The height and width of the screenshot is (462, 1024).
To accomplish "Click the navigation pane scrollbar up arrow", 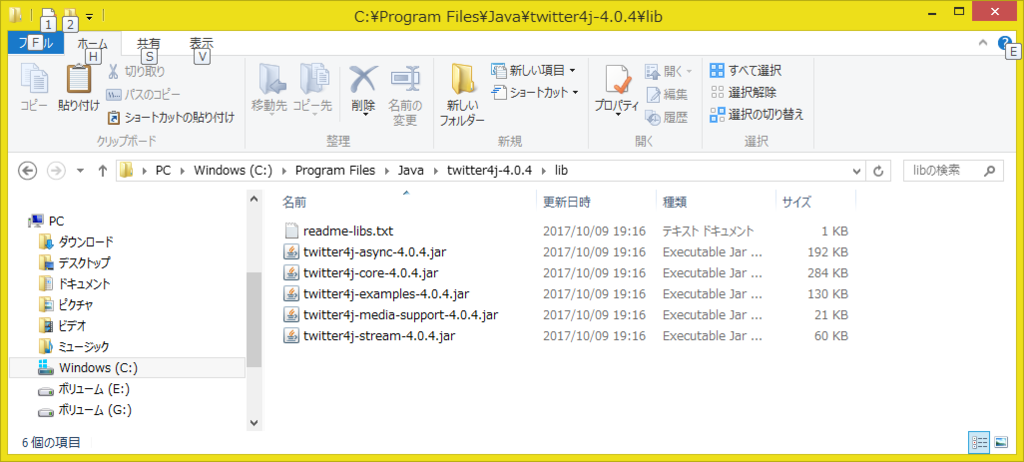I will click(253, 199).
